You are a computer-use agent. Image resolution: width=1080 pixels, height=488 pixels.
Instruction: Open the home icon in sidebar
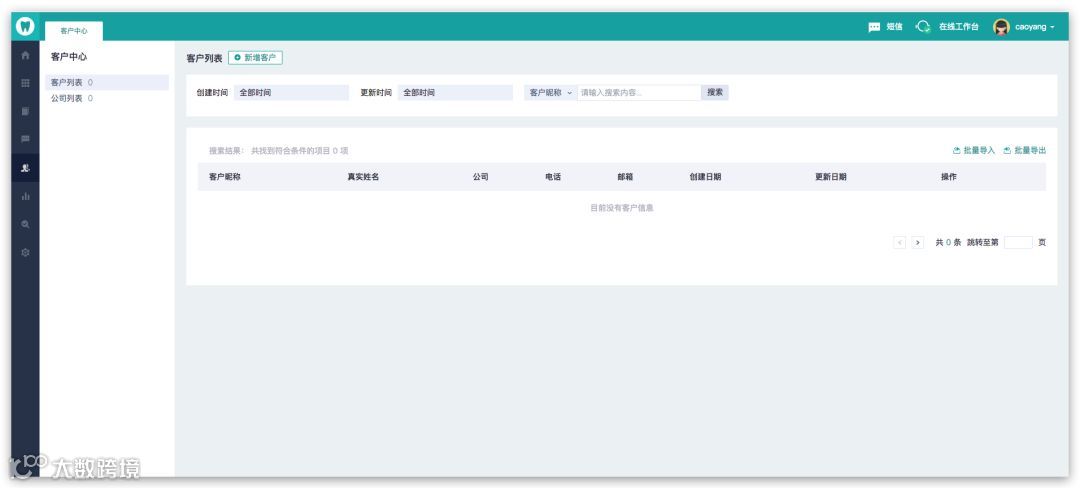[25, 55]
